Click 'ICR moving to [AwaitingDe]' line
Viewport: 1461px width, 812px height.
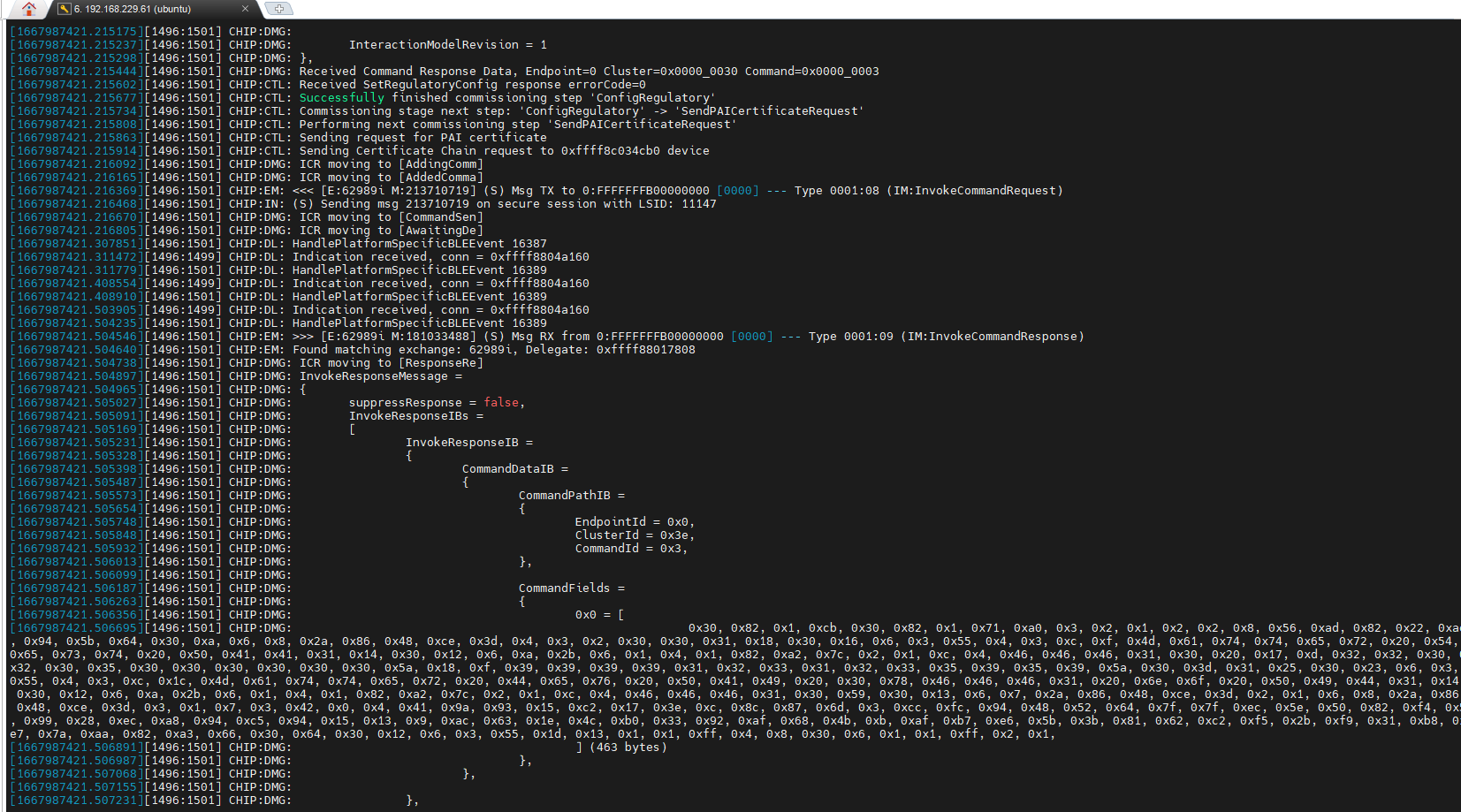[x=392, y=231]
